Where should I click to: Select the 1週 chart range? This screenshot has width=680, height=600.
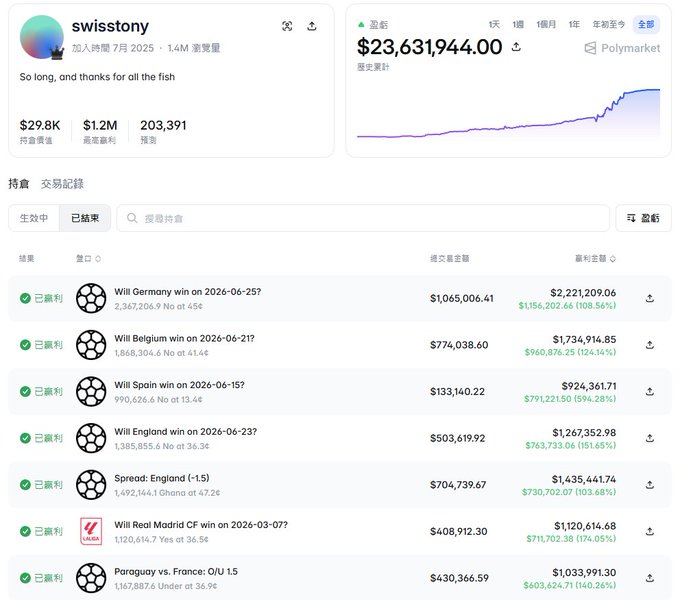518,24
